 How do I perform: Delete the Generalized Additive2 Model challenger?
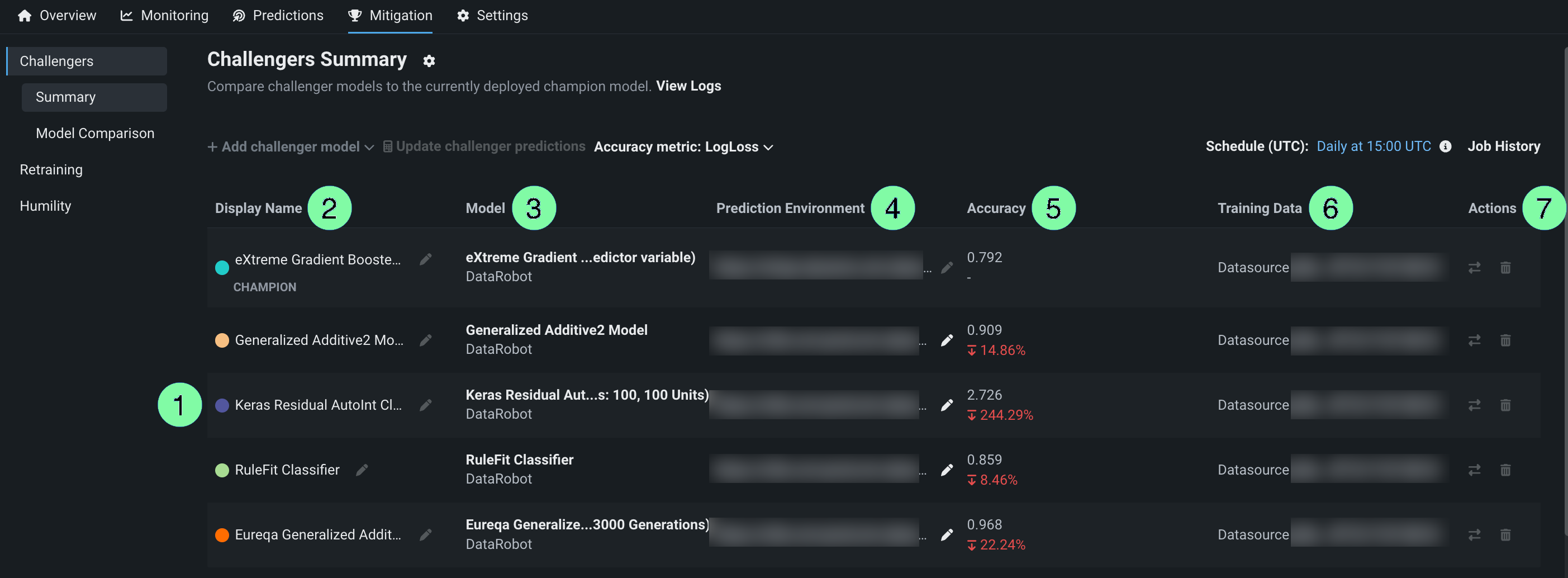pyautogui.click(x=1505, y=340)
